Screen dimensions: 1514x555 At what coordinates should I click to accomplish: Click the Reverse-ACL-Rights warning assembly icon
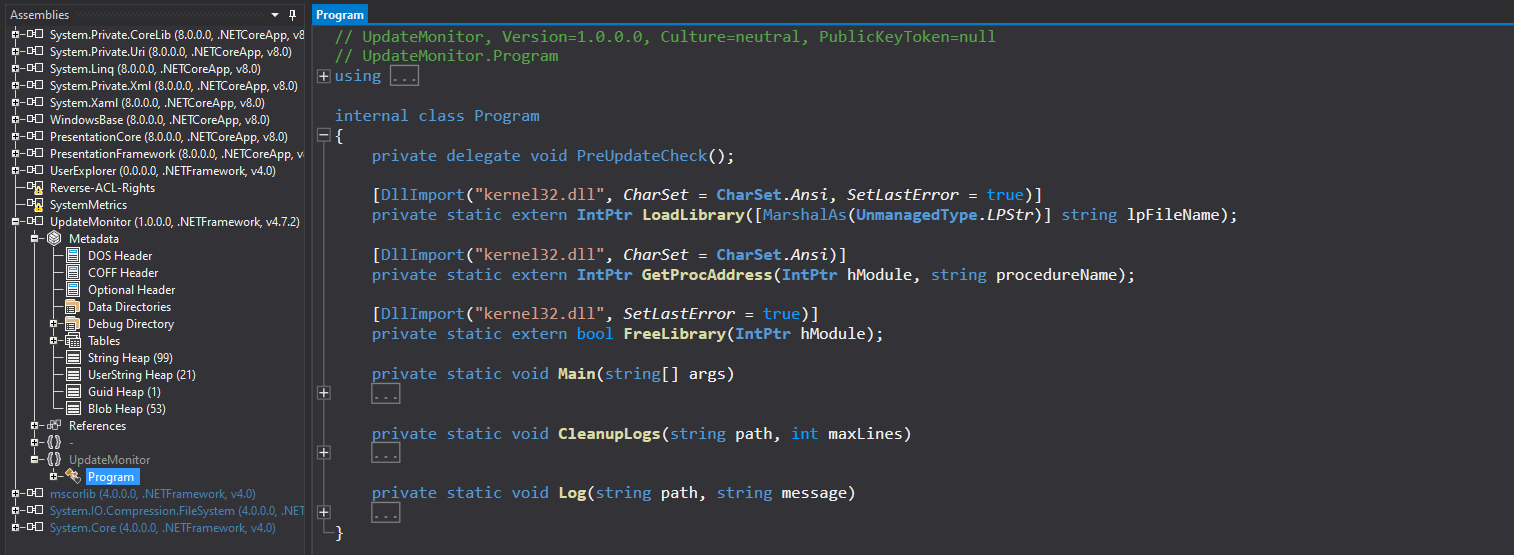point(36,188)
